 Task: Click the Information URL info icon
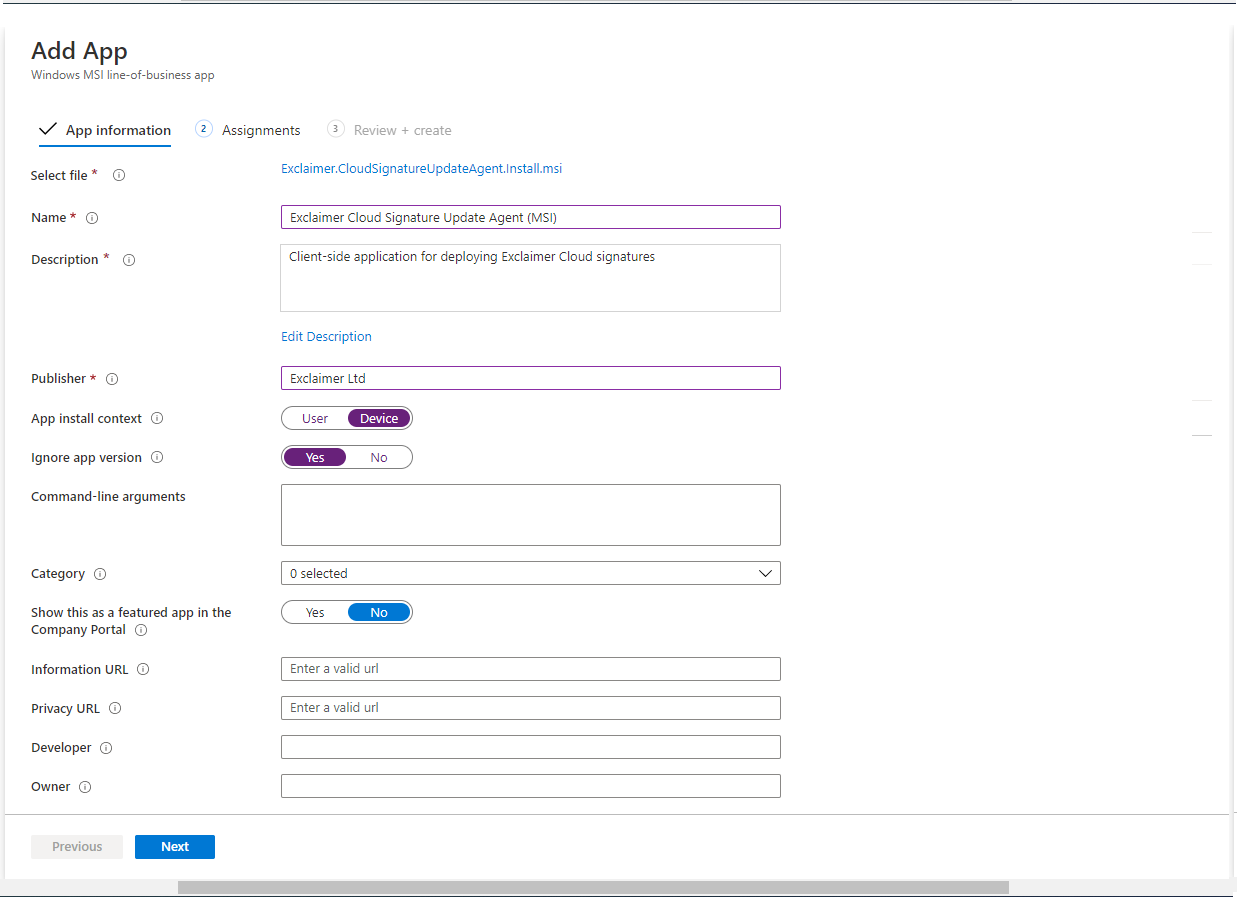tap(143, 669)
